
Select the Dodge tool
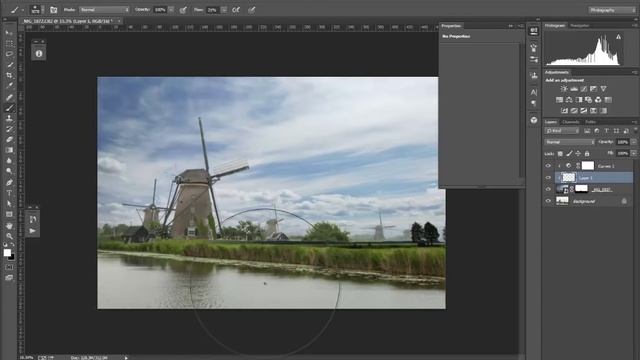coord(9,171)
